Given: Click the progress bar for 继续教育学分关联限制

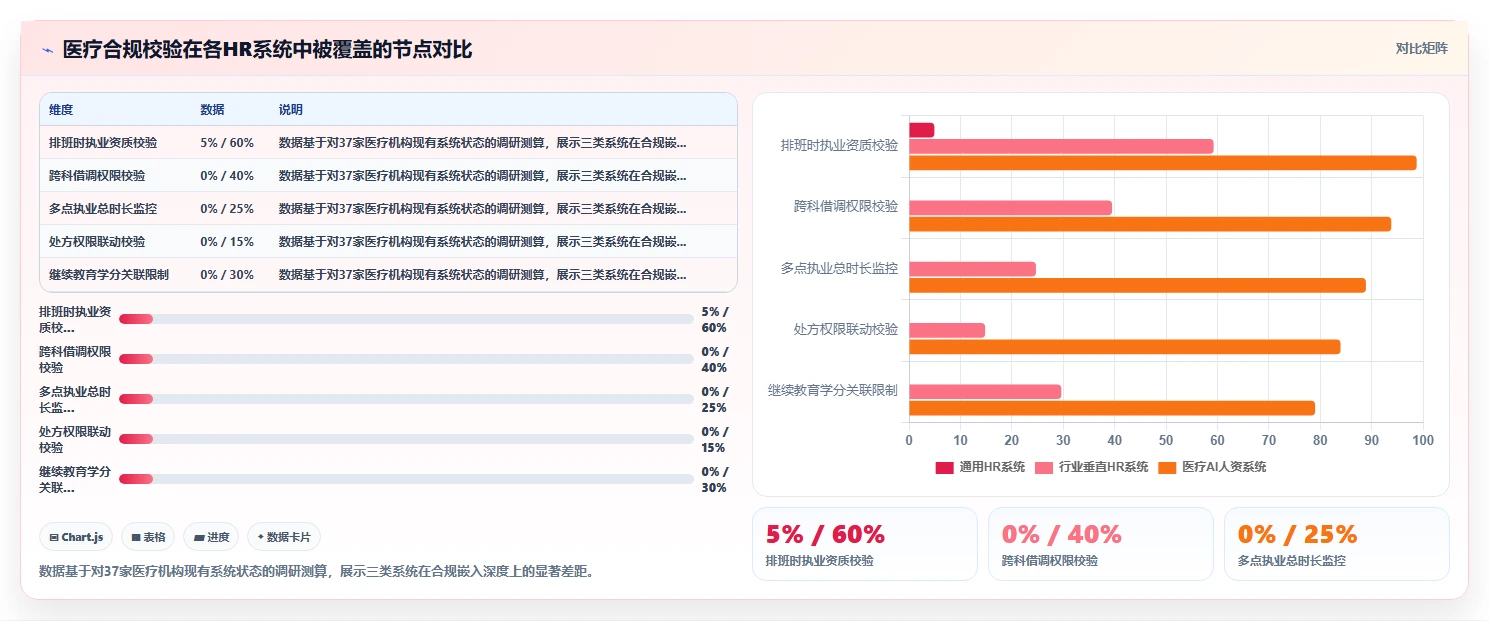Looking at the screenshot, I should (x=406, y=479).
